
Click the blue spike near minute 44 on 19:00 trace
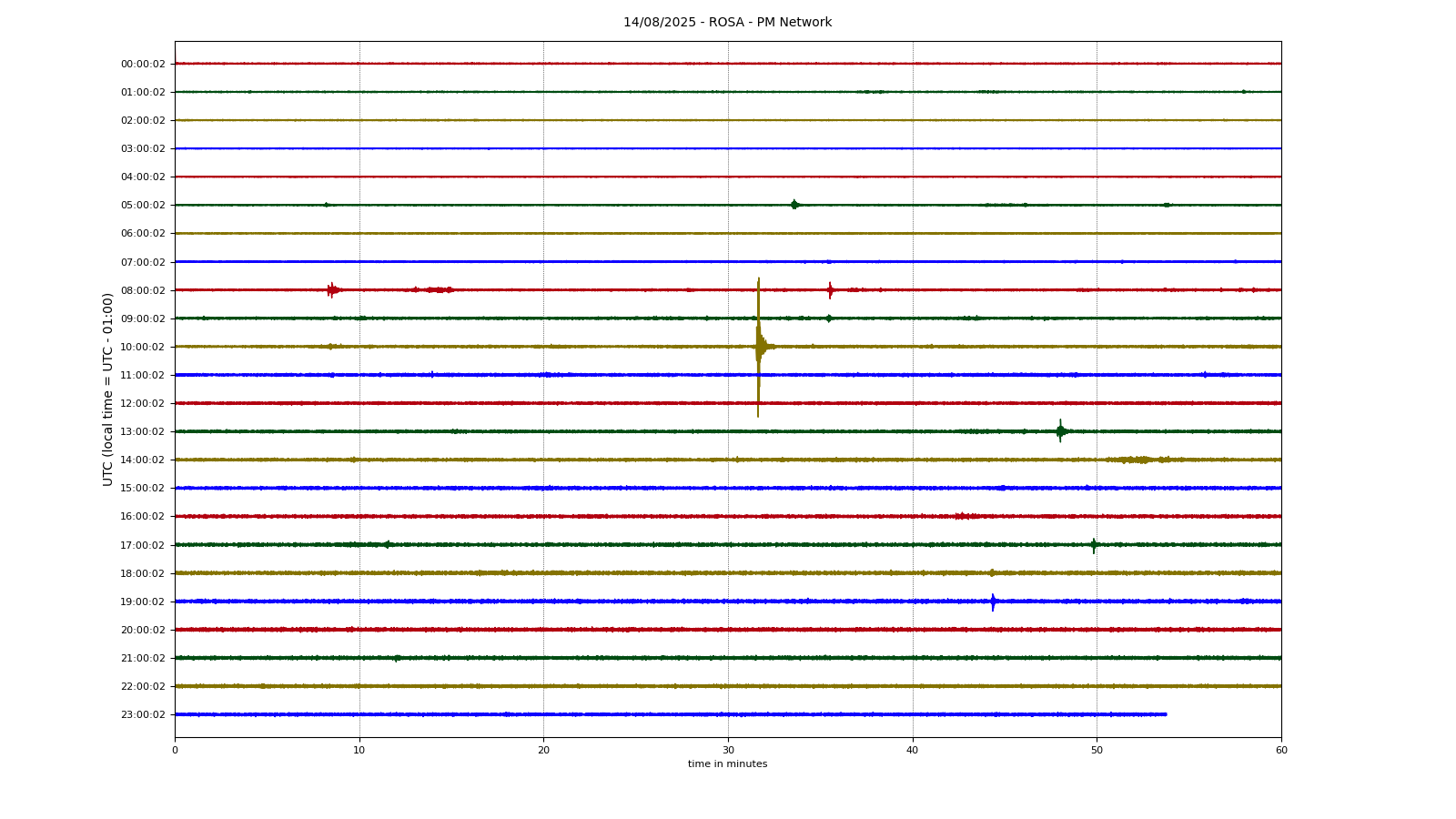point(993,602)
